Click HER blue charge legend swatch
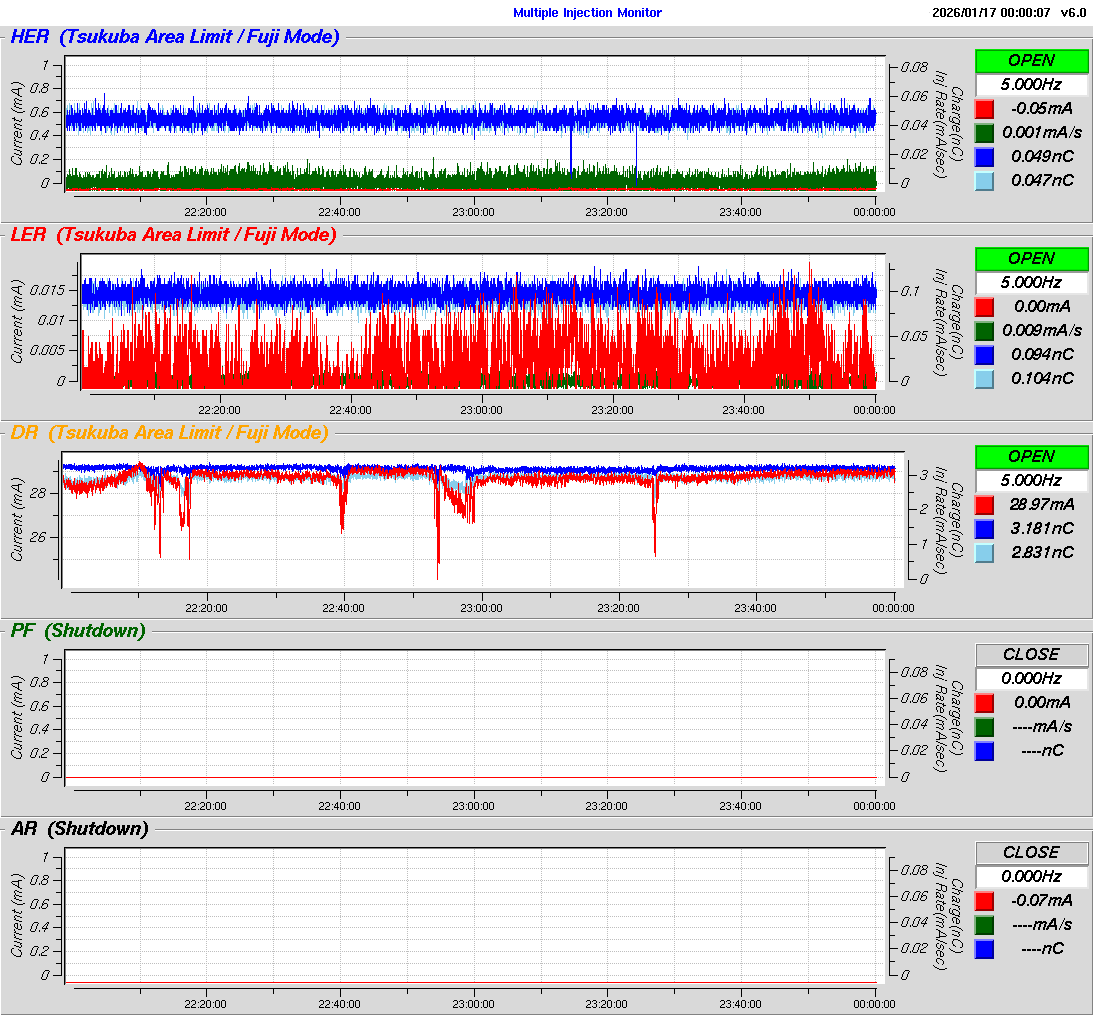1093x1015 pixels. (x=985, y=156)
